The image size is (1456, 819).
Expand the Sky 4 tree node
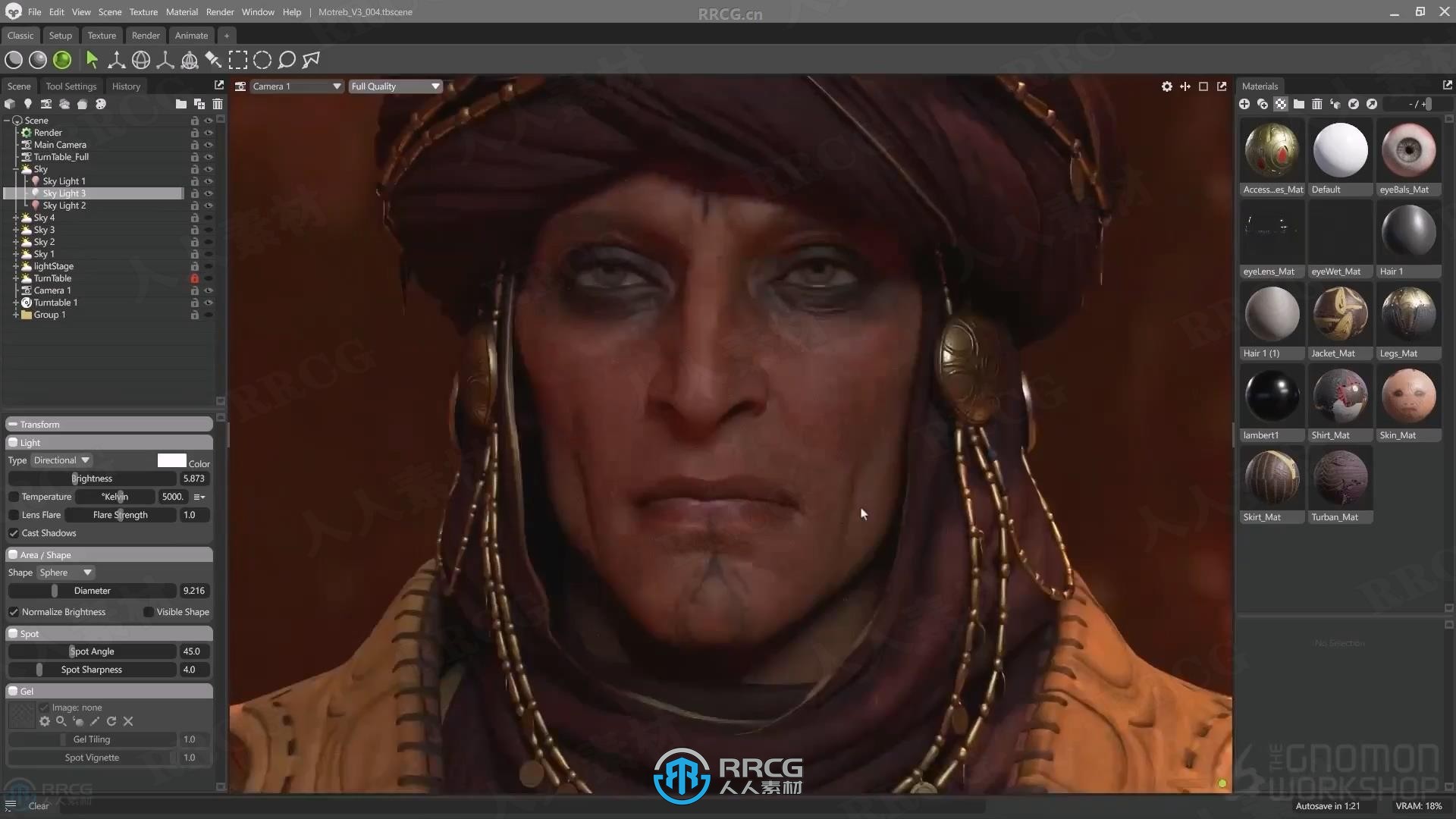tap(16, 218)
